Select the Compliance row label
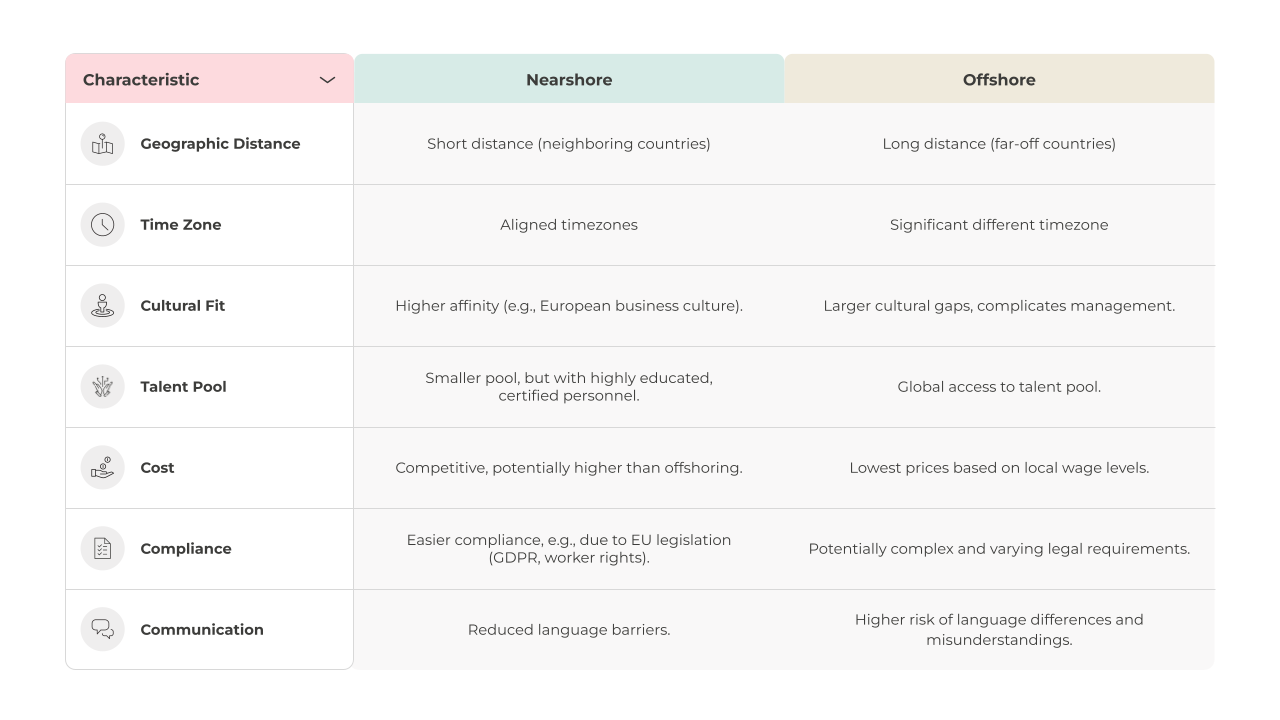The image size is (1280, 720). point(186,549)
